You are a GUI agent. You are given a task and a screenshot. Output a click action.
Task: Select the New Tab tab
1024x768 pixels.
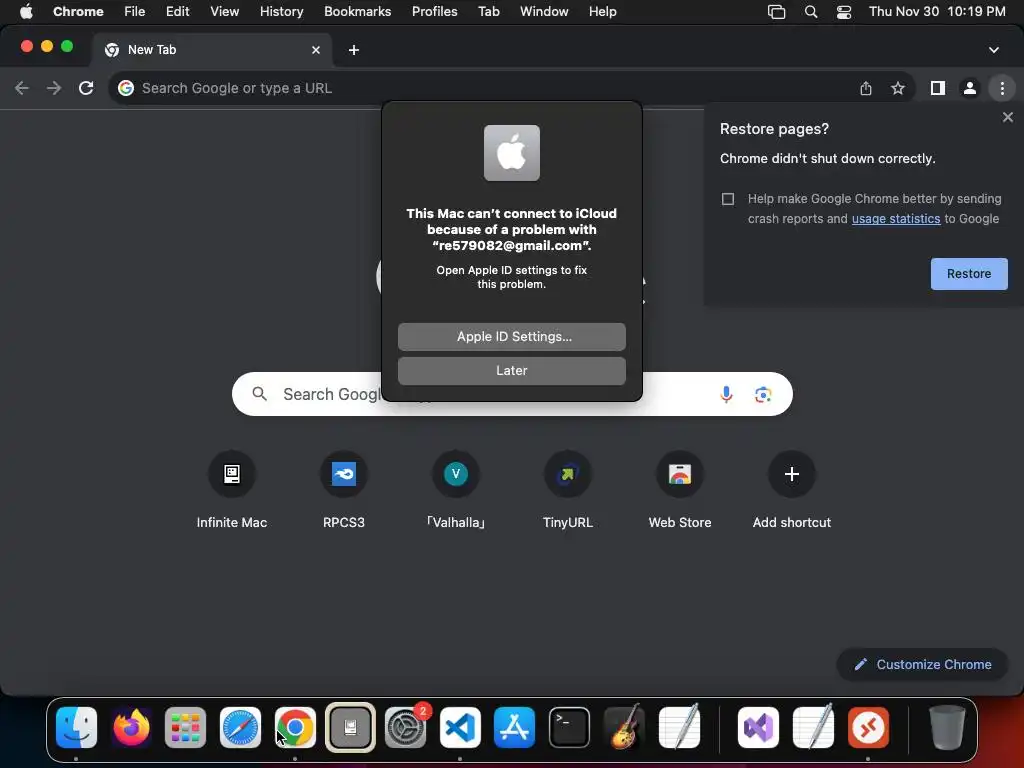click(212, 50)
